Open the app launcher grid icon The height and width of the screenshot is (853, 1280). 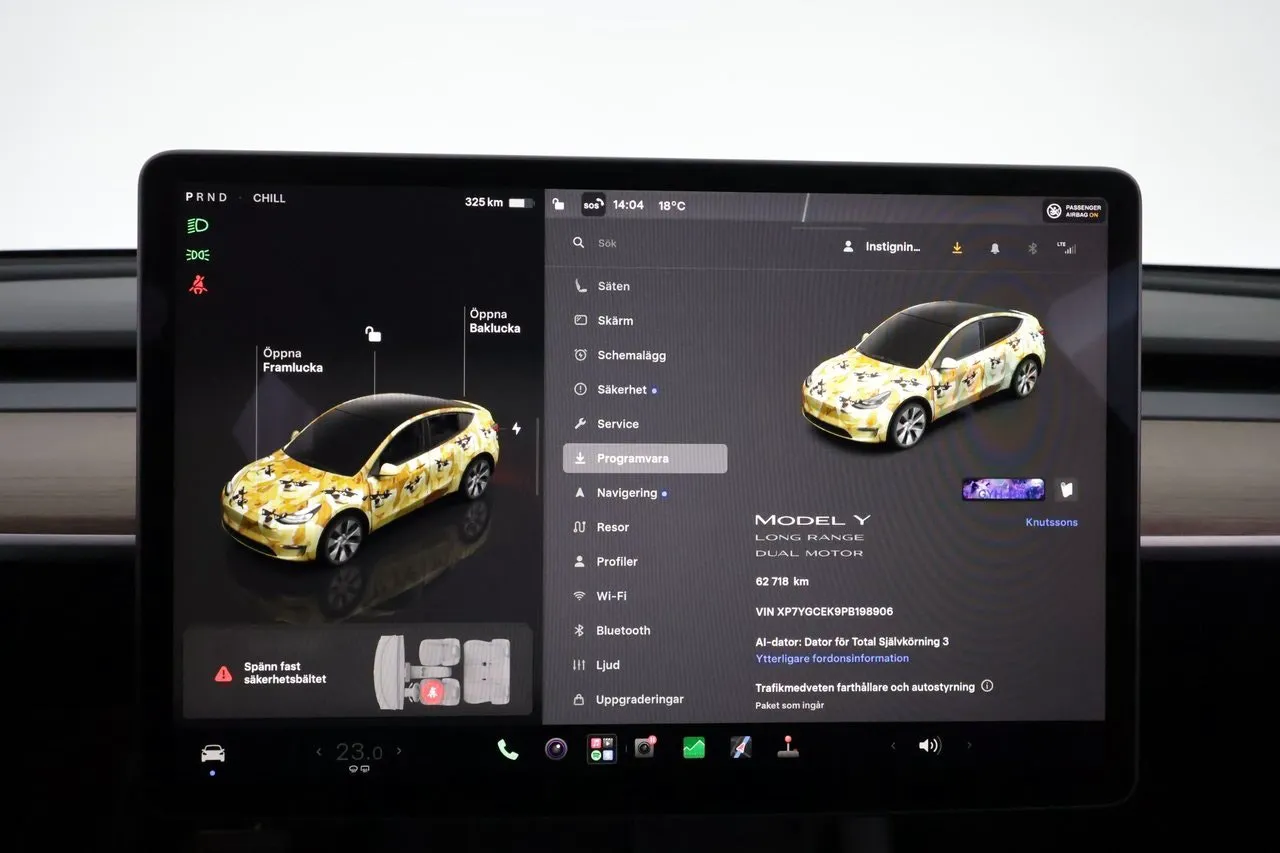(601, 749)
